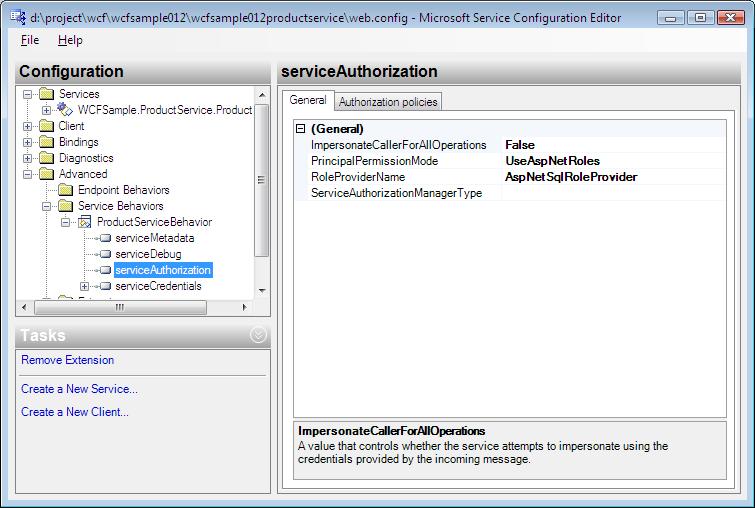Open the File menu
This screenshot has height=508, width=755.
(x=30, y=40)
